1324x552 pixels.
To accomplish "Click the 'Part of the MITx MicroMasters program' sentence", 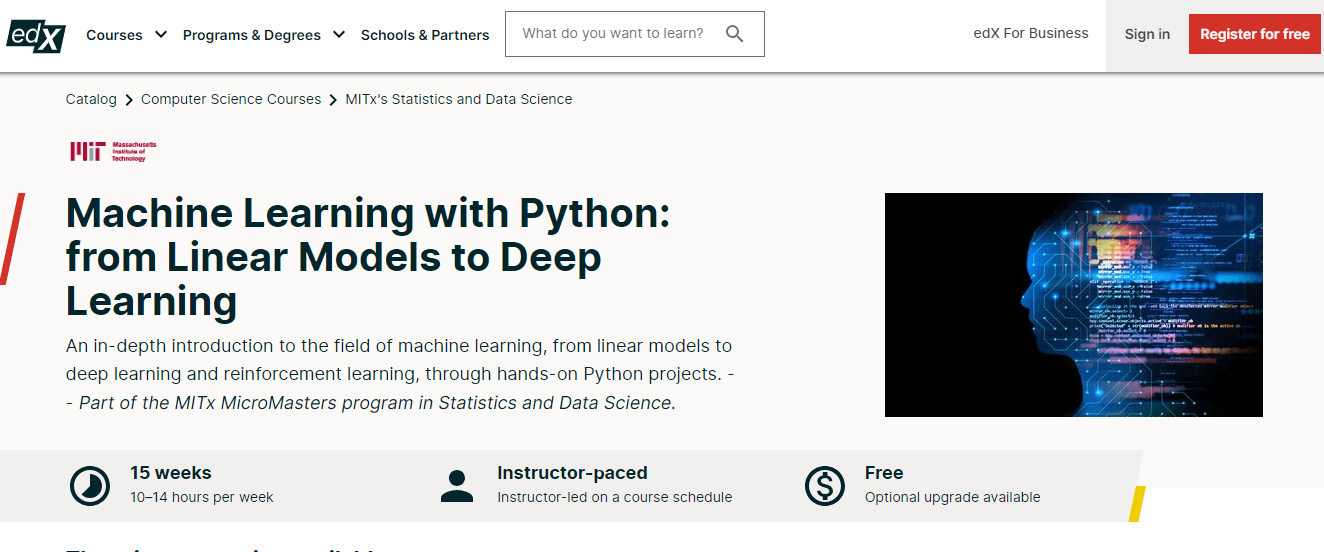I will pos(377,403).
